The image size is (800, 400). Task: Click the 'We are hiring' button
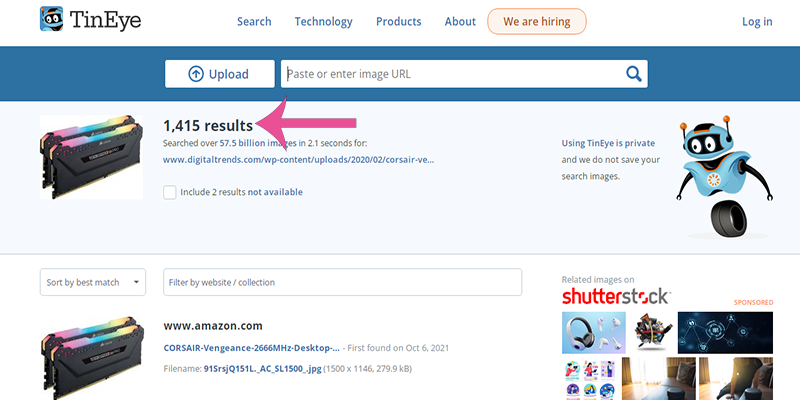pos(537,22)
